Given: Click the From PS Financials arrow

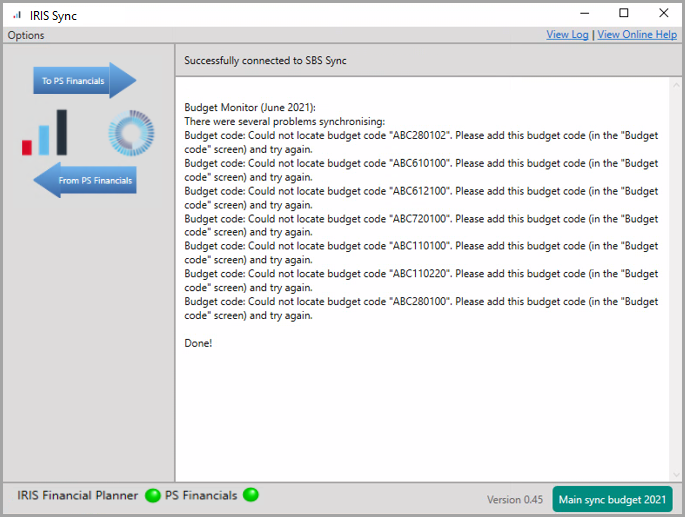Looking at the screenshot, I should tap(84, 181).
